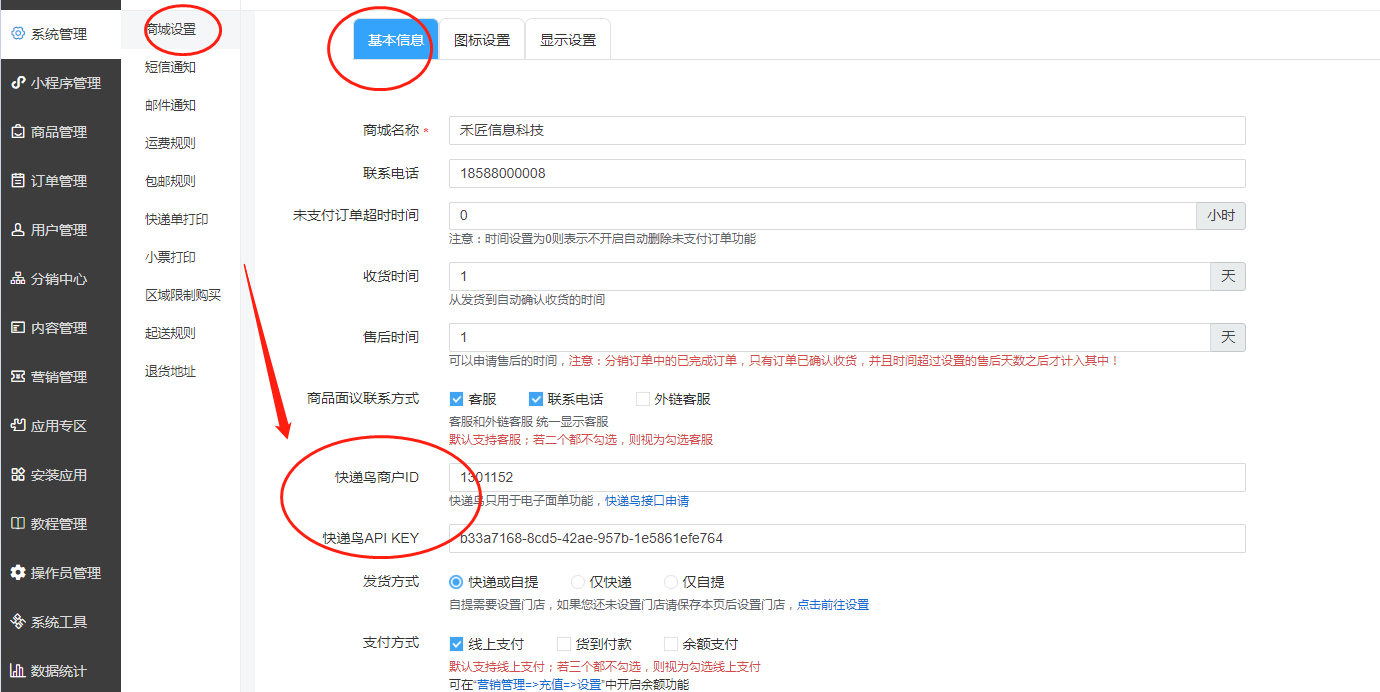Select 仅自提 delivery radio
Viewport: 1380px width, 692px height.
(671, 582)
